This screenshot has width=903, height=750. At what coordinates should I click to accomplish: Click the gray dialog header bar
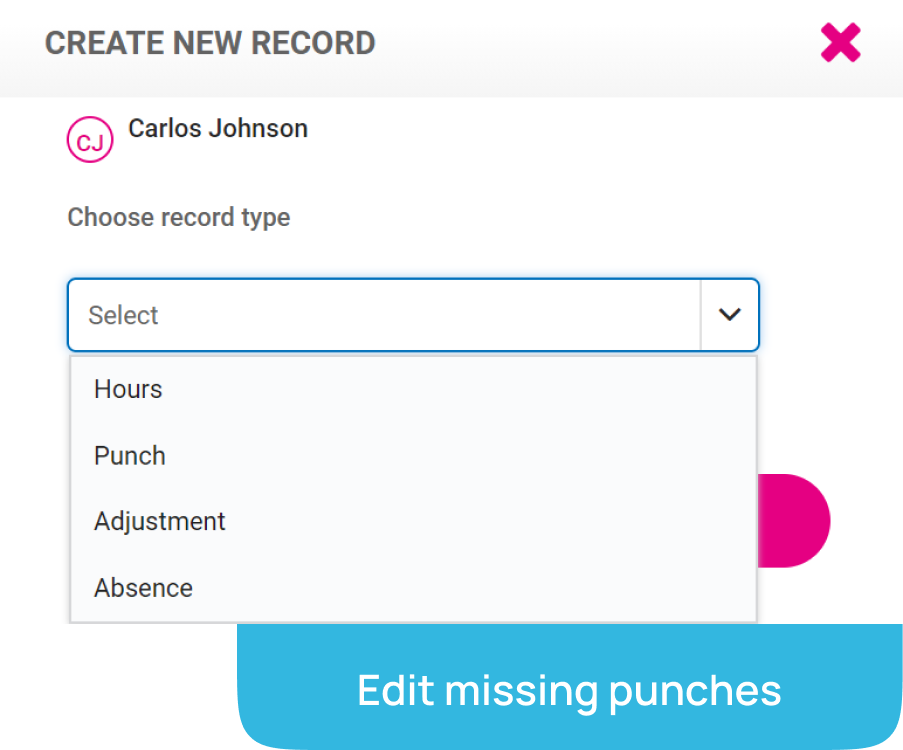599,48
